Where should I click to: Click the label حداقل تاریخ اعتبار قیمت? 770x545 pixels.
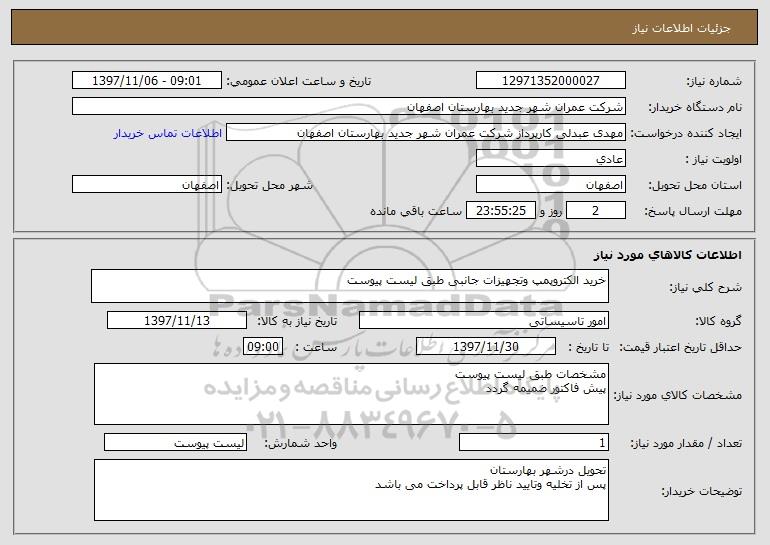680,348
